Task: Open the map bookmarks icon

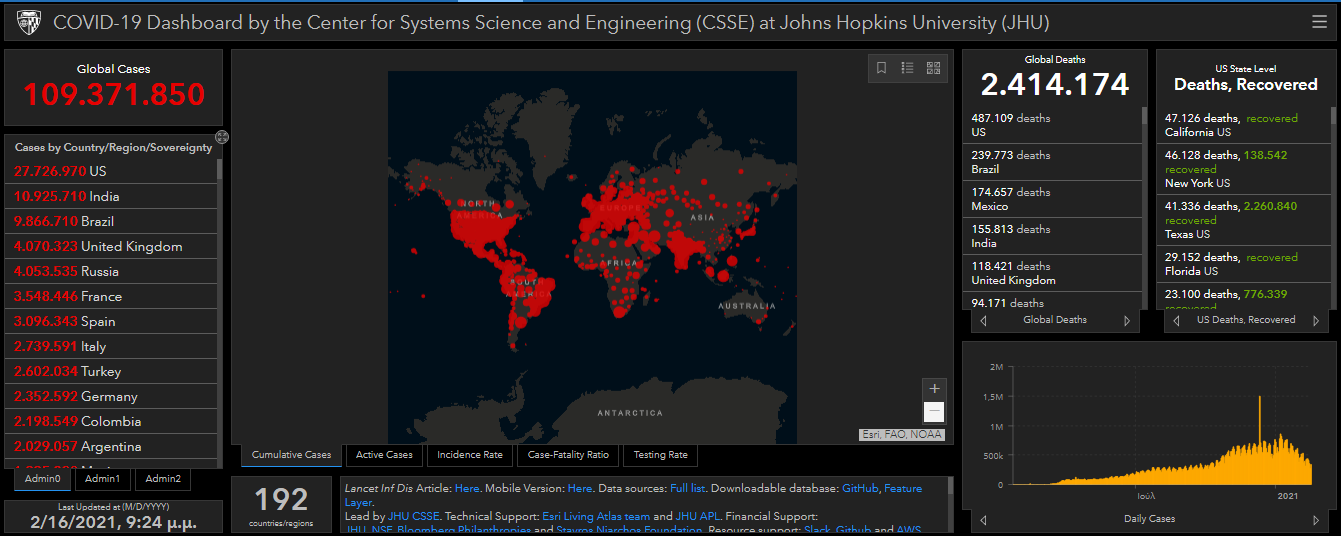Action: [881, 68]
